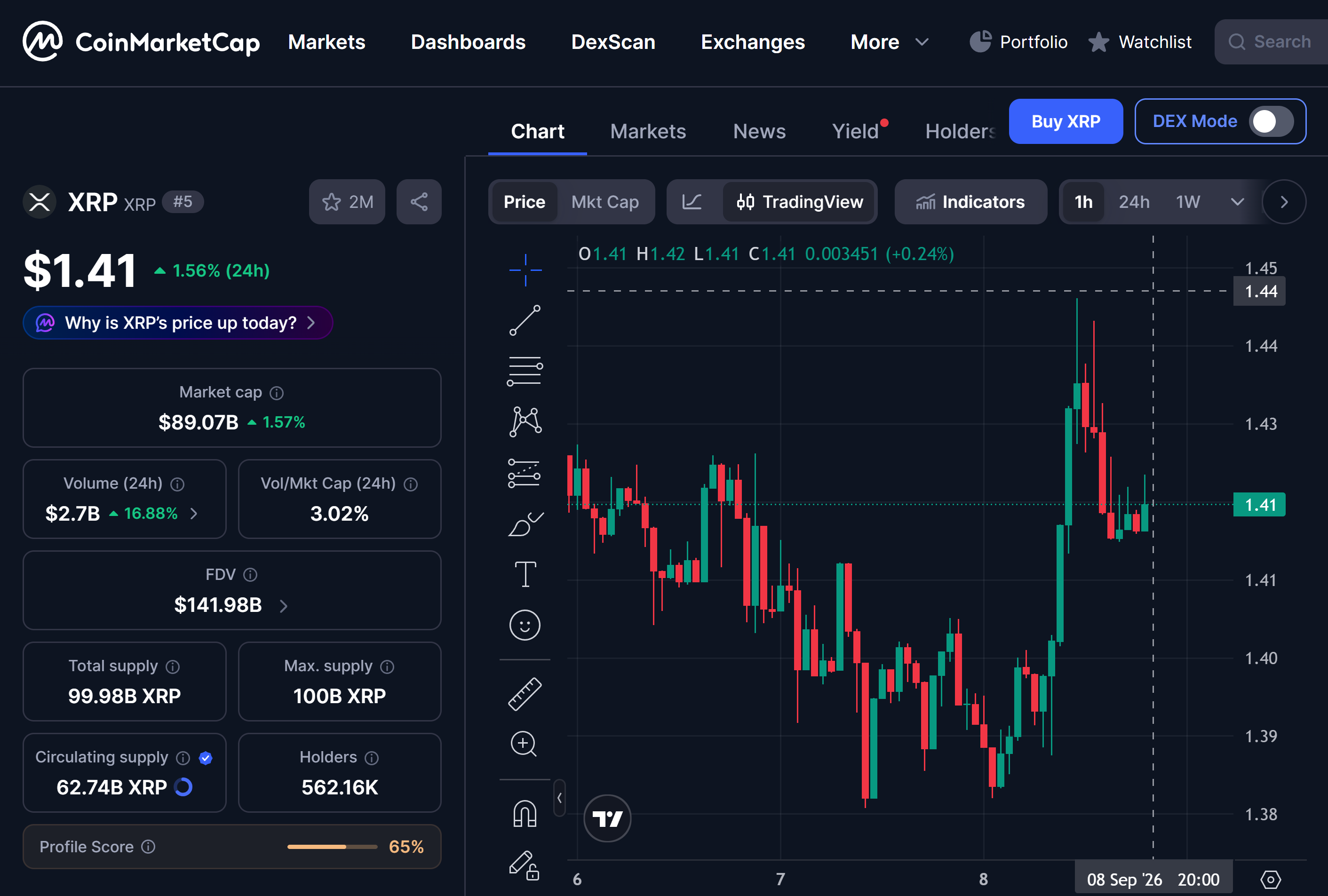Image resolution: width=1328 pixels, height=896 pixels.
Task: Toggle the DEX Mode switch
Action: (1271, 121)
